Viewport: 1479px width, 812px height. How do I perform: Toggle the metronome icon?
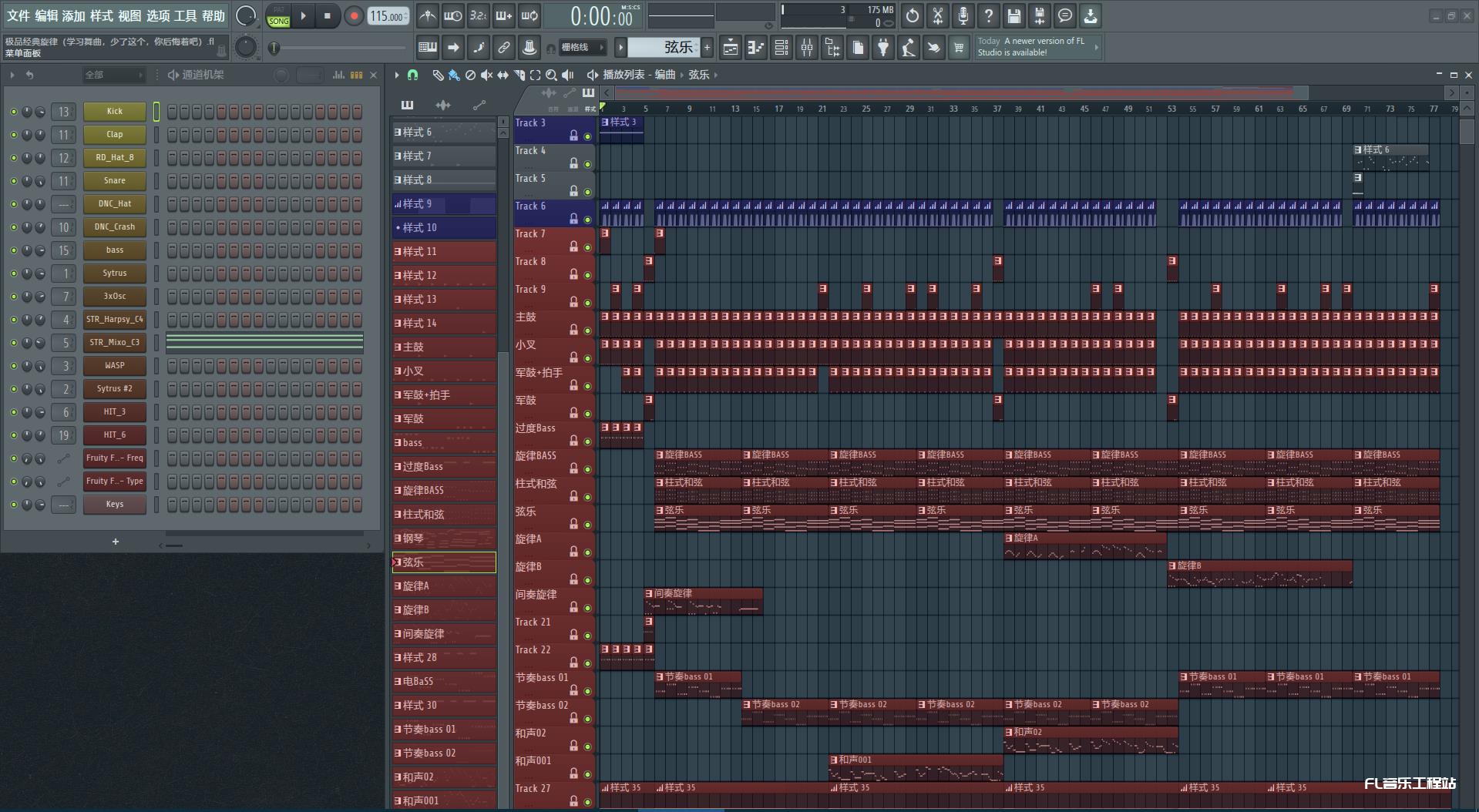point(428,15)
